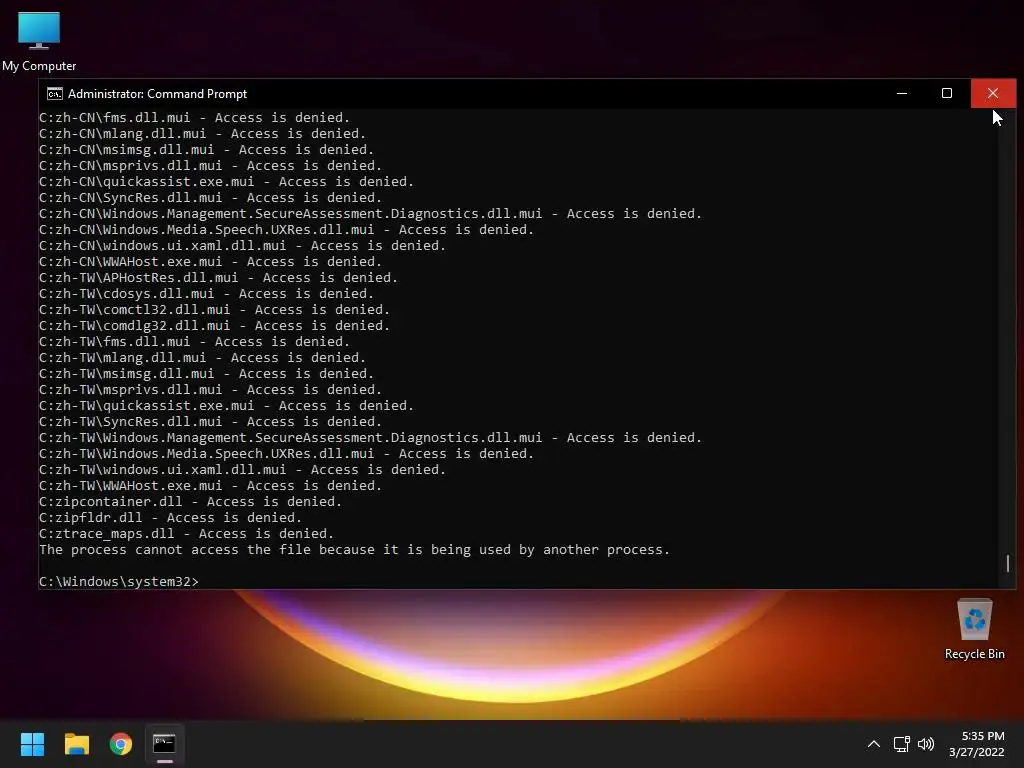Viewport: 1024px width, 768px height.
Task: Click the zh-CN\SyncRes.dll.mui line
Action: click(210, 198)
